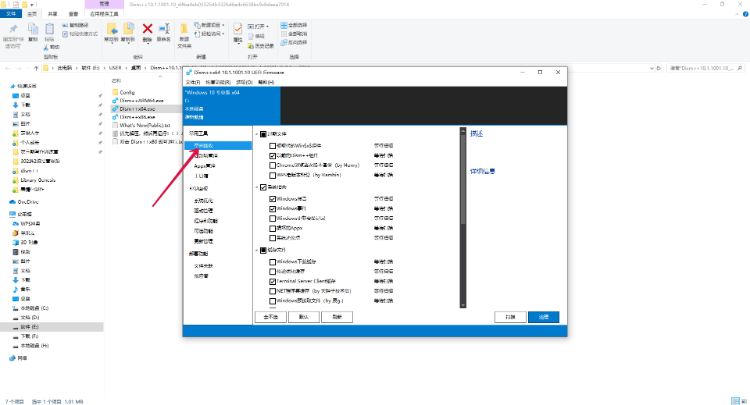Image resolution: width=750 pixels, height=405 pixels.
Task: Check the WPS (by Kambin) checkbox
Action: pyautogui.click(x=272, y=175)
